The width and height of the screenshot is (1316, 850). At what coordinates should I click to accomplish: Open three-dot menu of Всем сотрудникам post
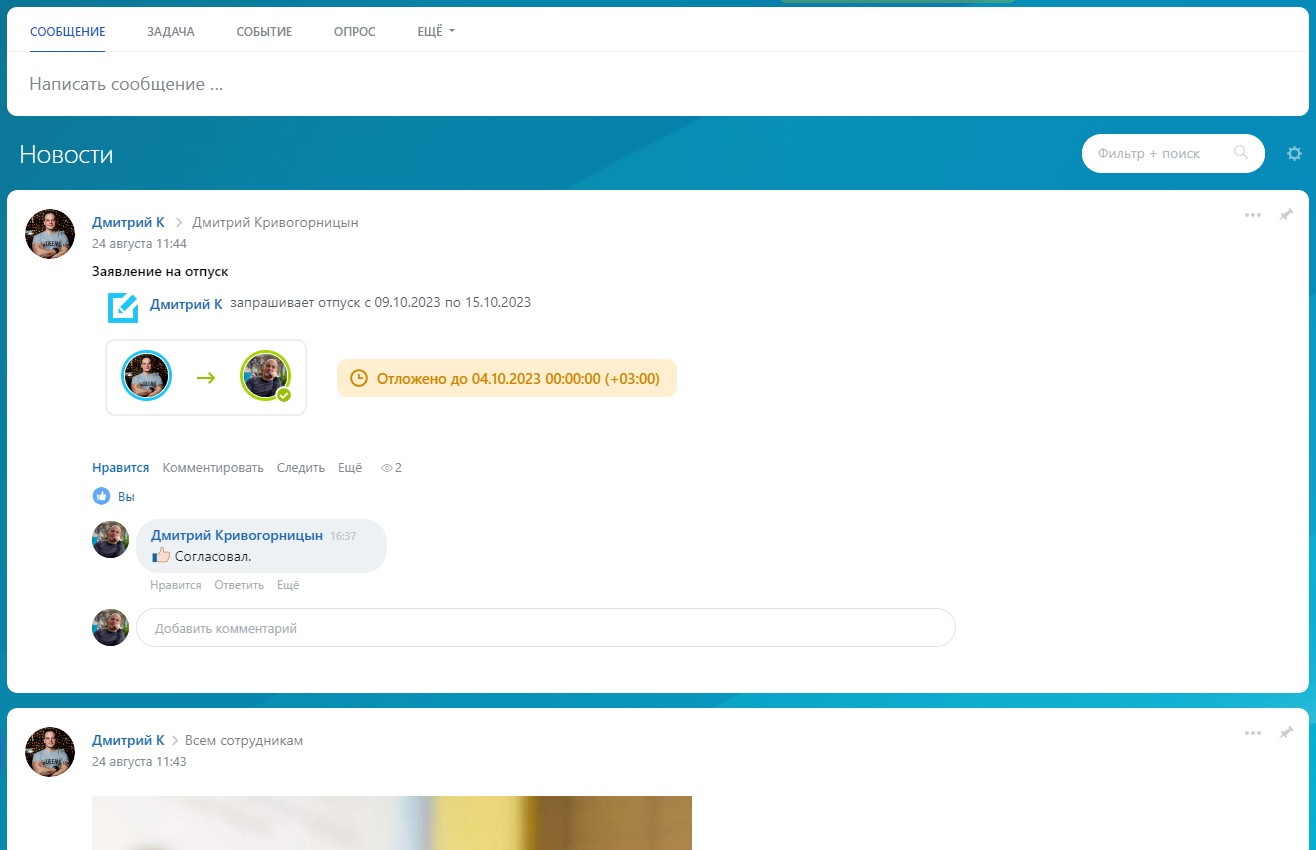pos(1252,733)
